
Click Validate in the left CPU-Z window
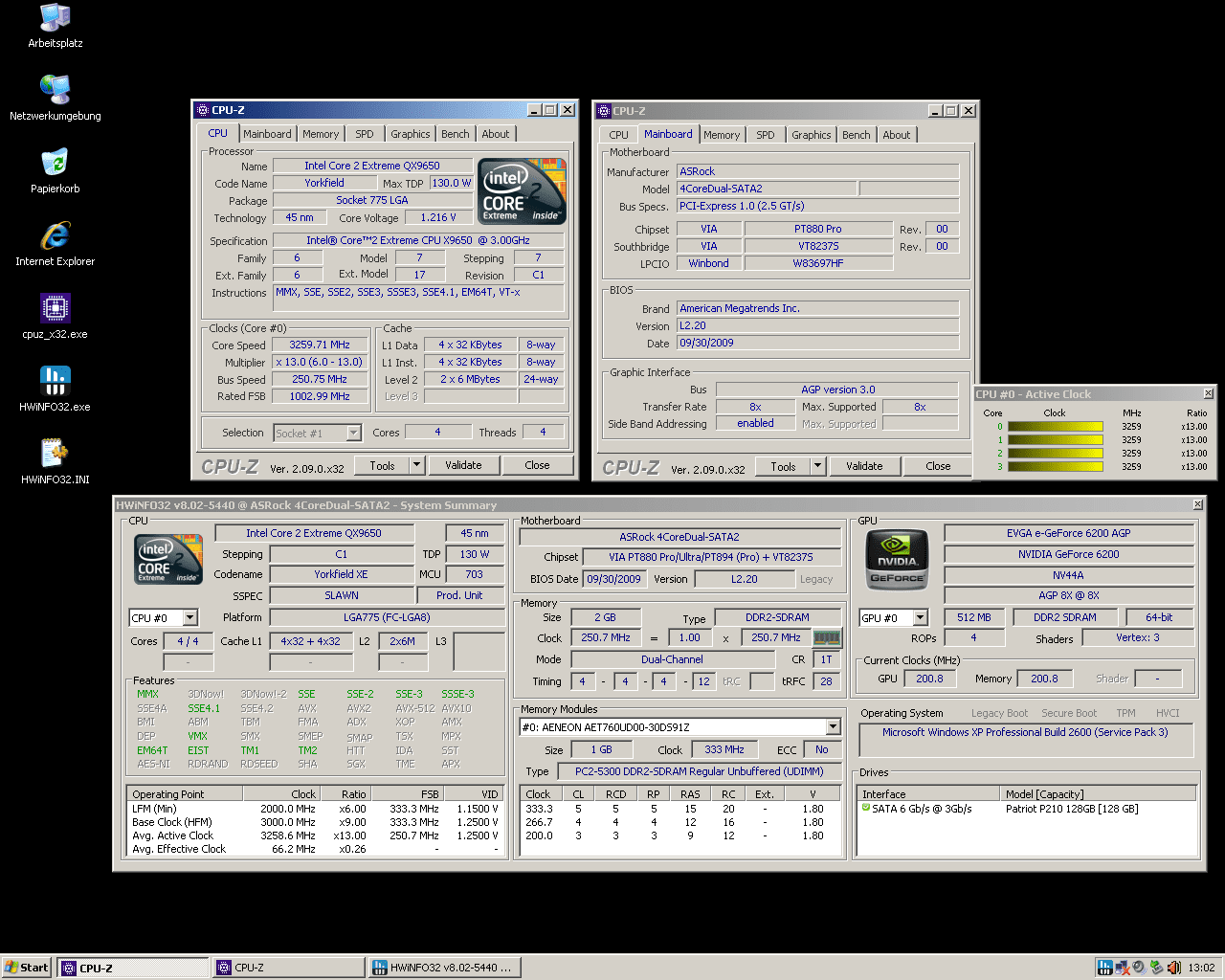463,465
